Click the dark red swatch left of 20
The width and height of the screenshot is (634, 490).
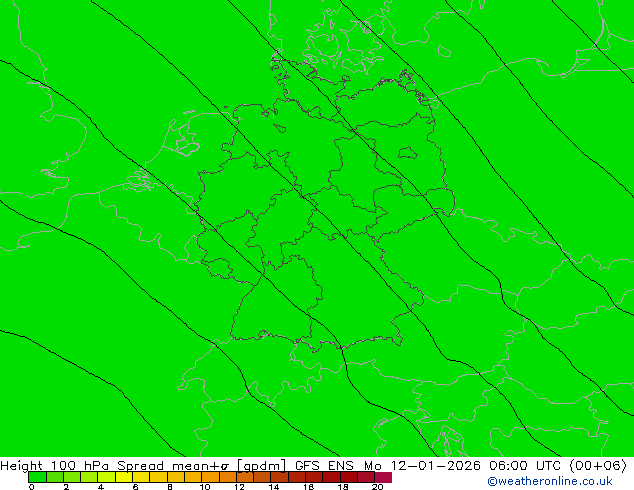[366, 477]
